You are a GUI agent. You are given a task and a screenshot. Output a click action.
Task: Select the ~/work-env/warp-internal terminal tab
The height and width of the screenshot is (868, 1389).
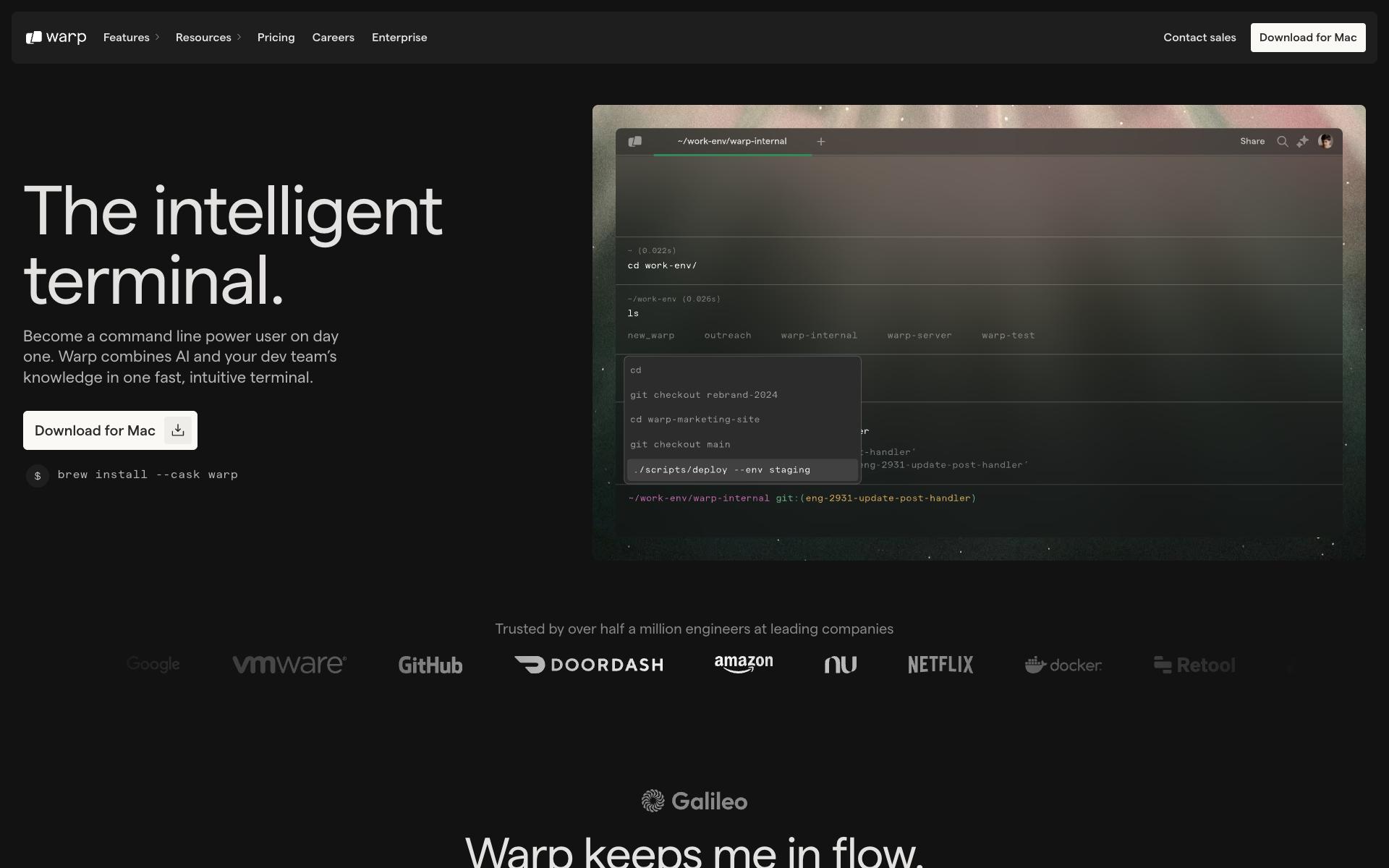(731, 142)
